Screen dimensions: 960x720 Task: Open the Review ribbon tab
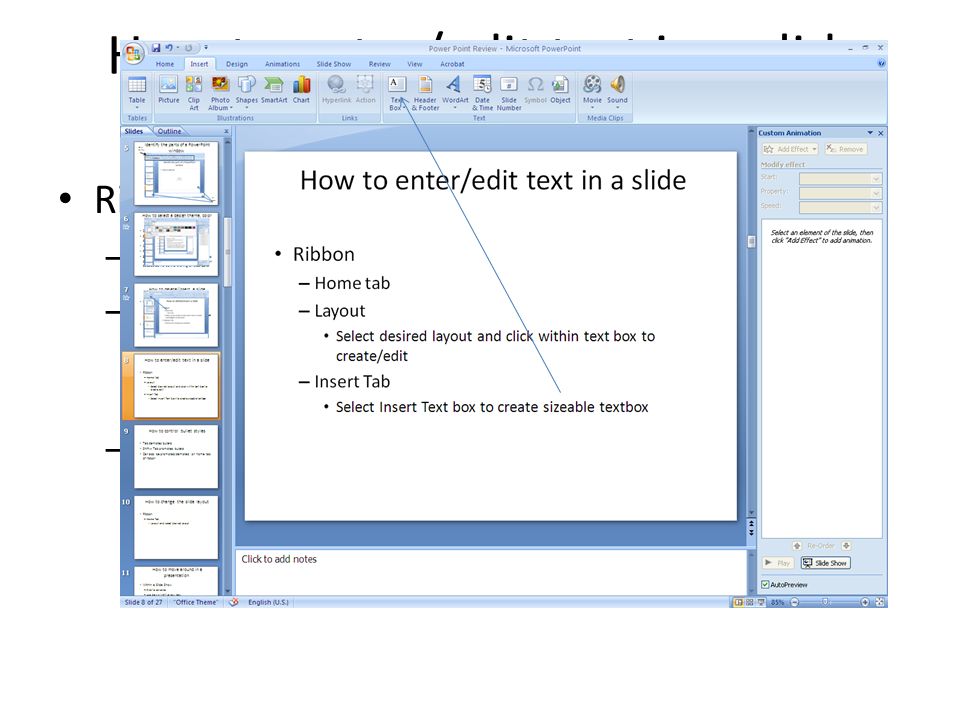[380, 64]
